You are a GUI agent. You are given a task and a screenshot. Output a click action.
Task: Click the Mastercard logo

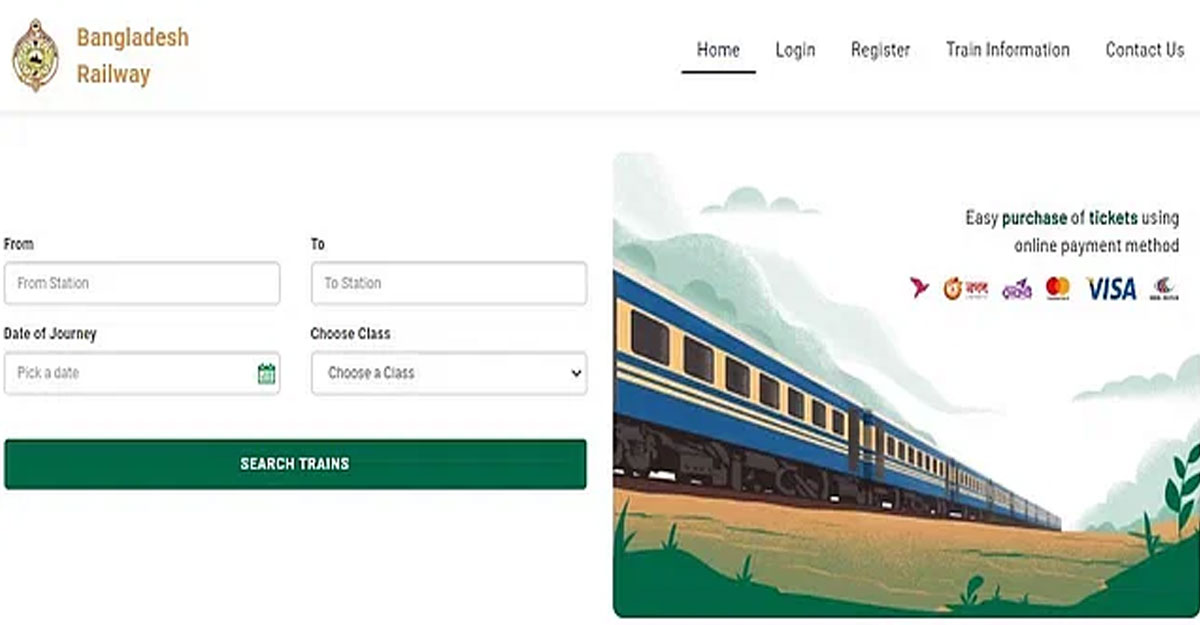(x=1058, y=289)
